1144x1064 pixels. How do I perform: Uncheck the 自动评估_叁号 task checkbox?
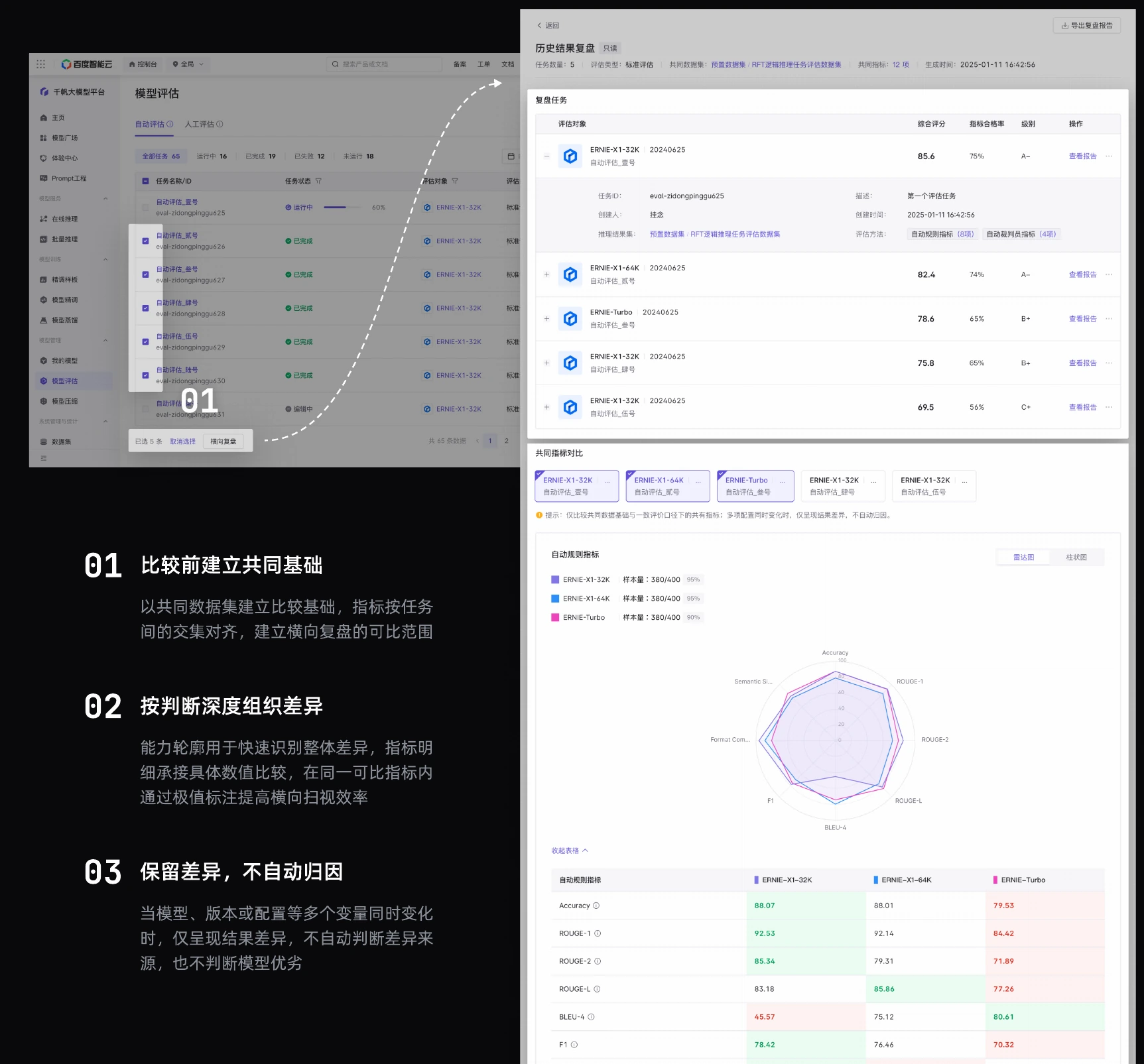[x=145, y=274]
